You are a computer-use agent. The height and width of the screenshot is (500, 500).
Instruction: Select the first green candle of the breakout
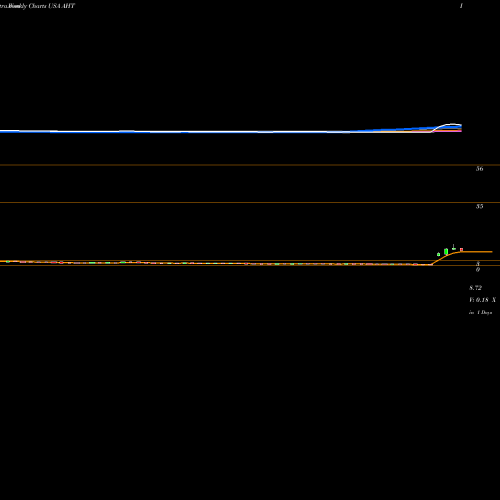pos(438,254)
